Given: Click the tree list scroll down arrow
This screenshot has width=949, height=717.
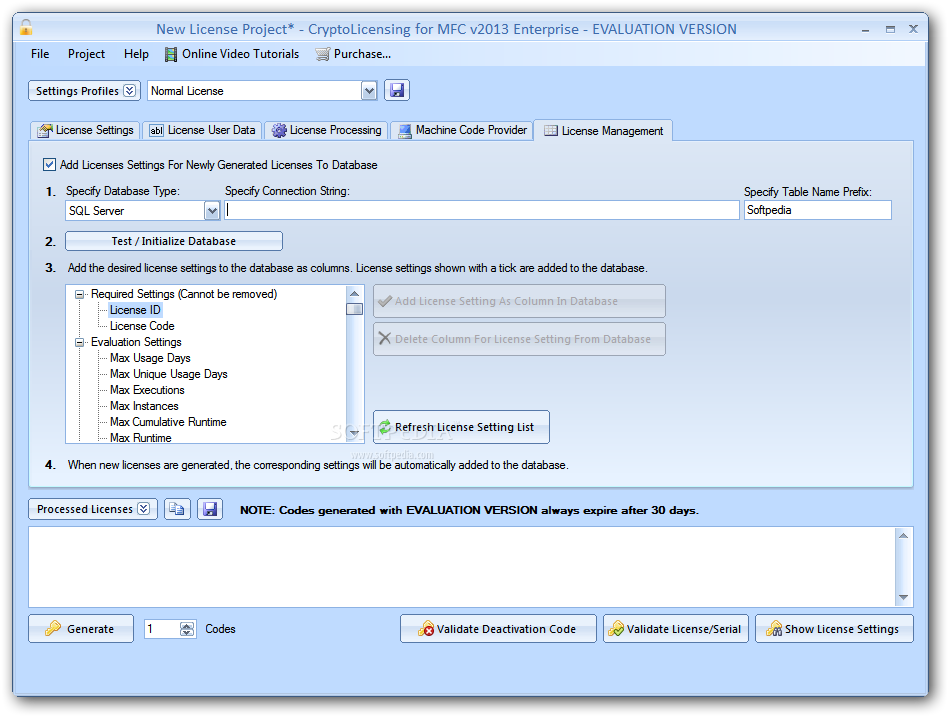Looking at the screenshot, I should coord(355,434).
